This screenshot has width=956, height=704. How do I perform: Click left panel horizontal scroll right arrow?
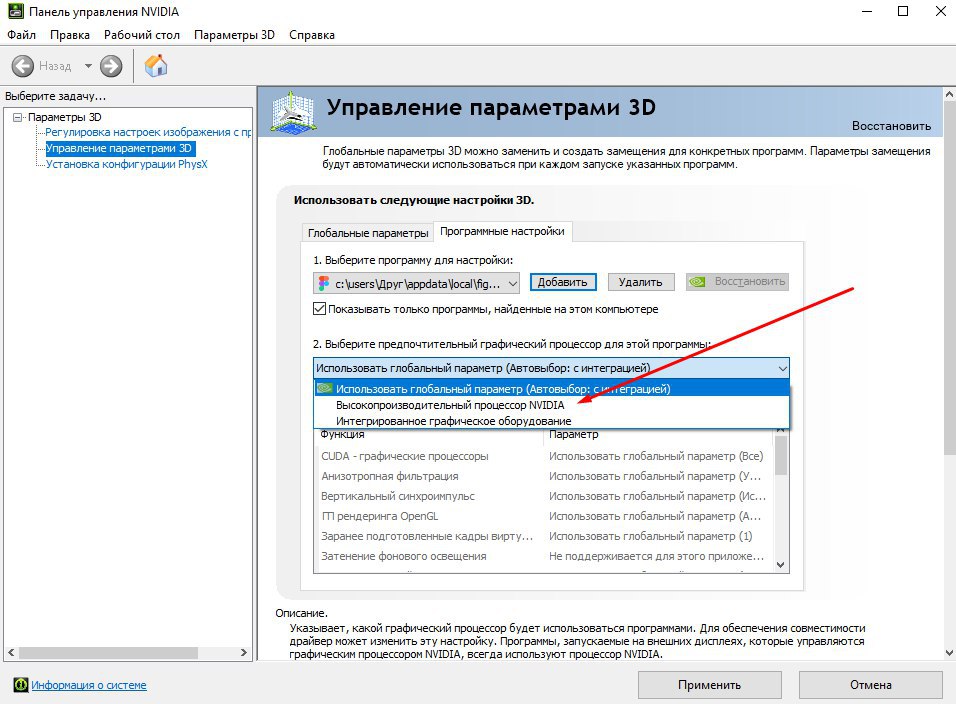coord(244,652)
